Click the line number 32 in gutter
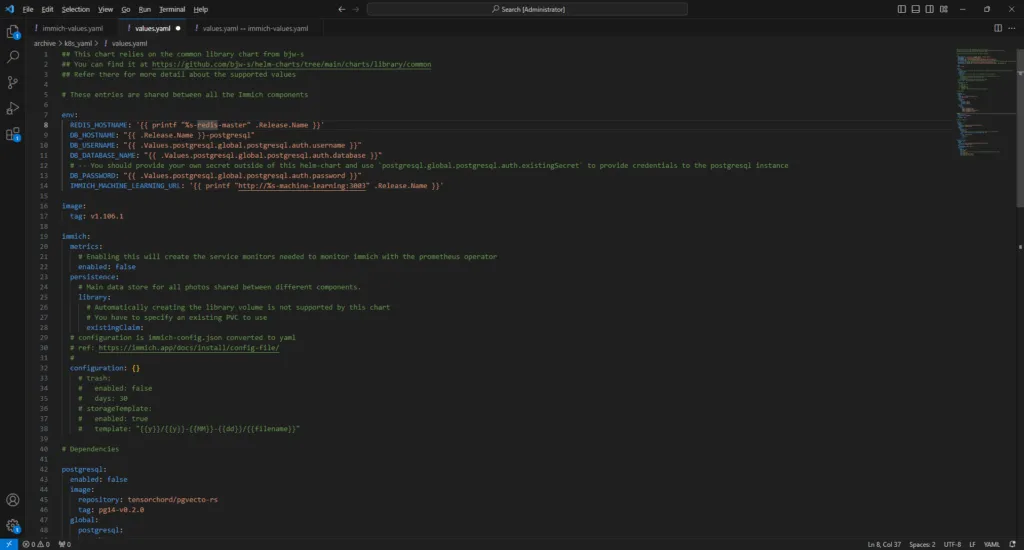The width and height of the screenshot is (1024, 550). click(x=44, y=368)
